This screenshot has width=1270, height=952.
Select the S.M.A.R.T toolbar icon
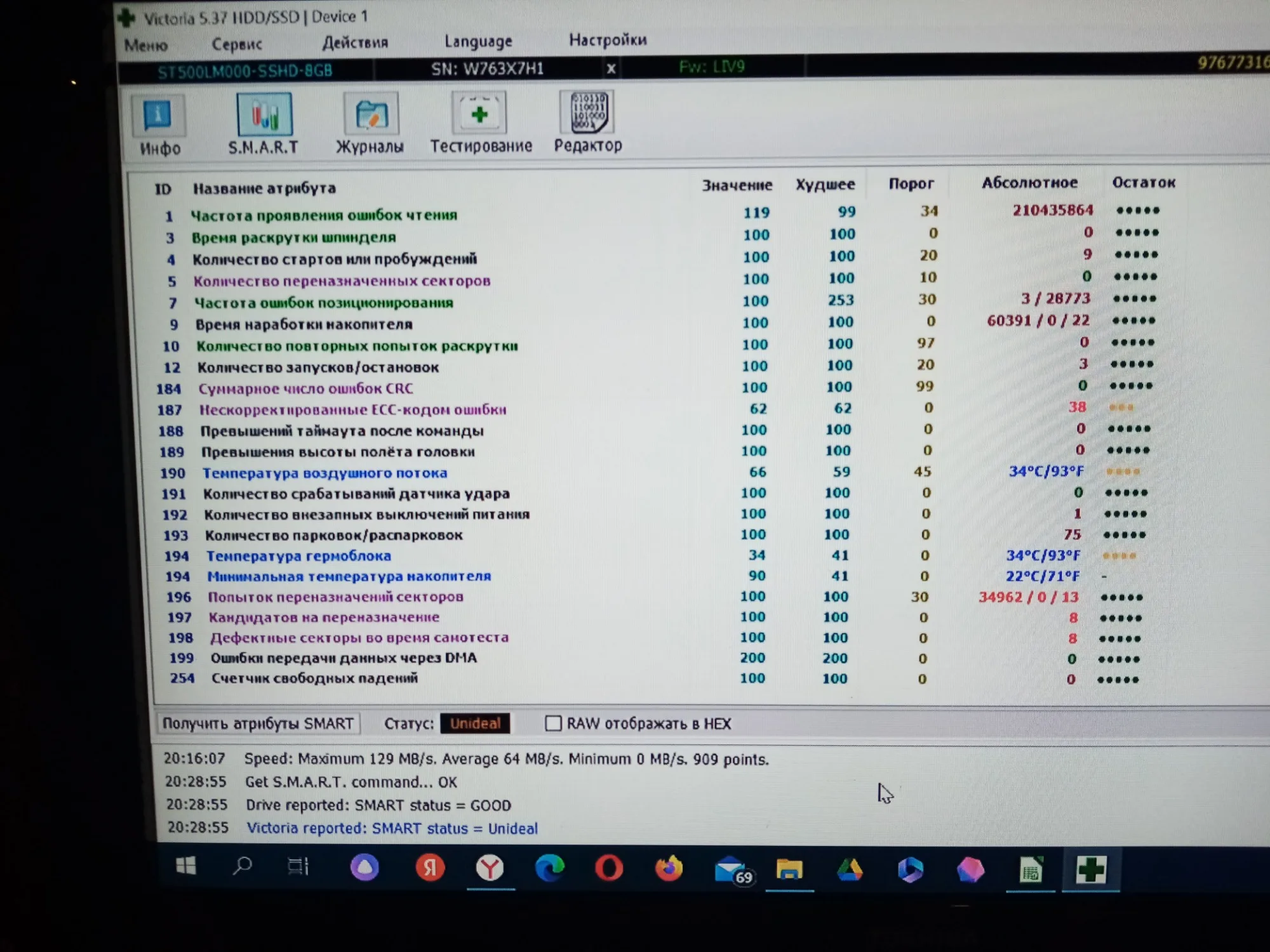pos(264,116)
